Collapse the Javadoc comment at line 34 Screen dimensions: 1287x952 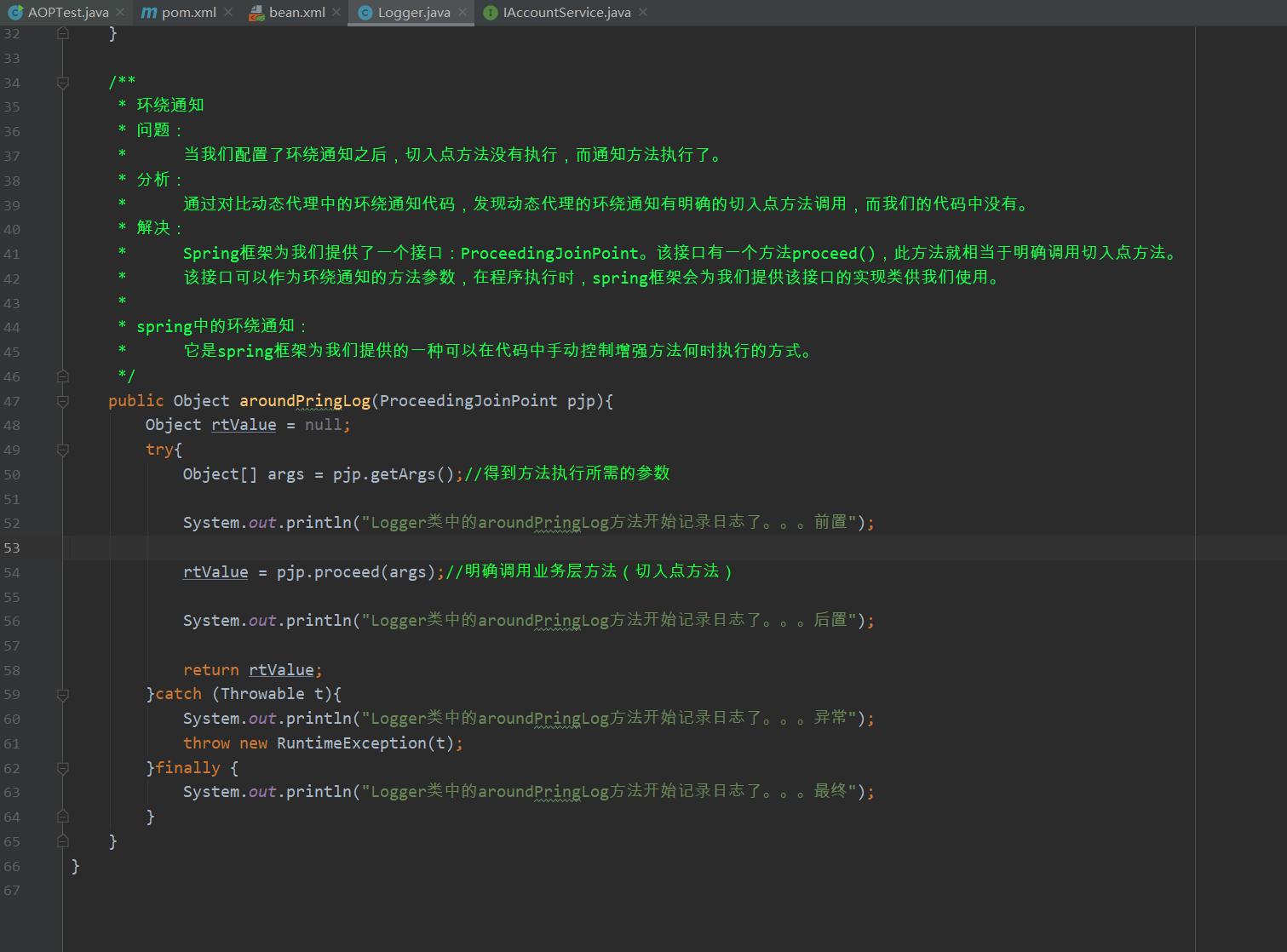pos(63,83)
